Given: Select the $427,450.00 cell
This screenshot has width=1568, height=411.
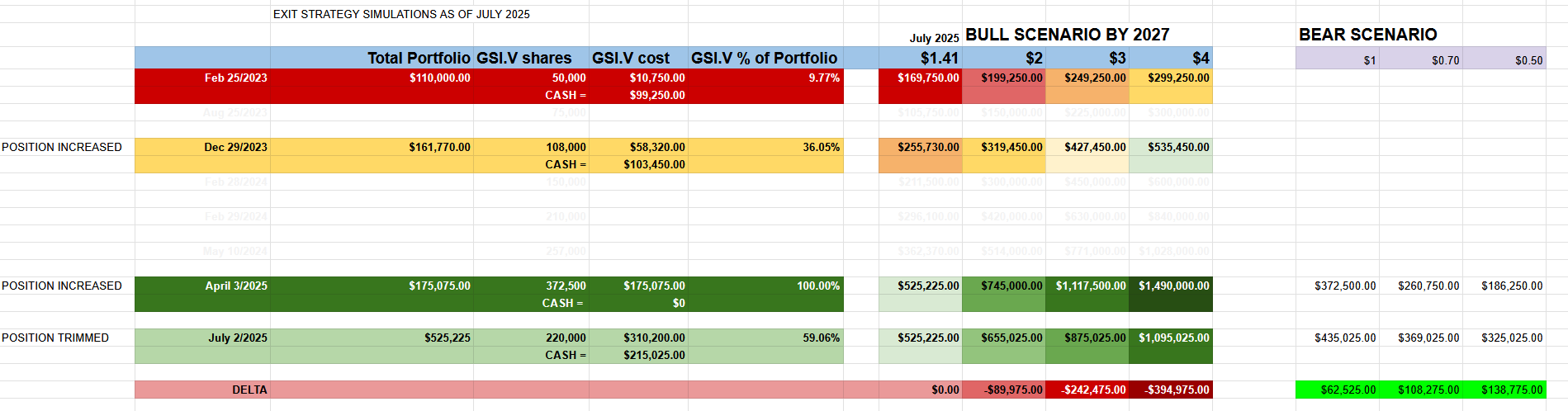Looking at the screenshot, I should (x=1087, y=147).
